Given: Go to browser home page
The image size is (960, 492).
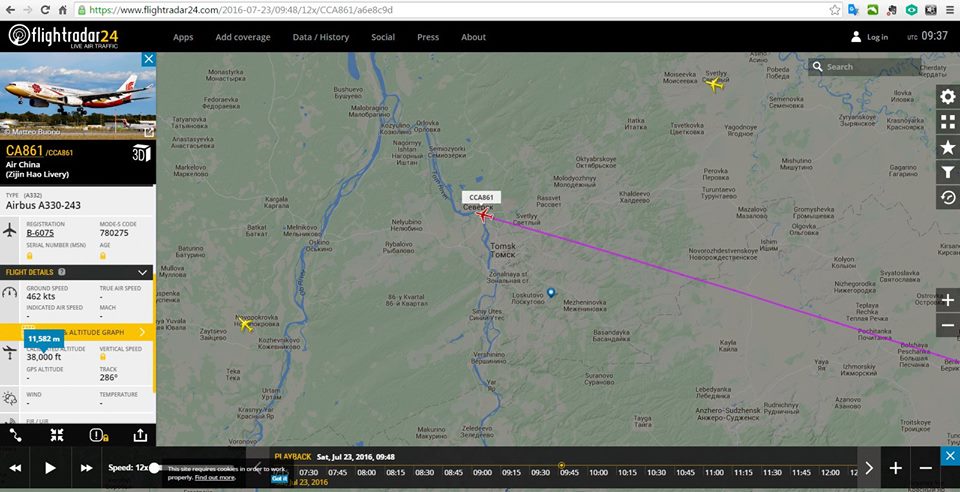Looking at the screenshot, I should tap(62, 10).
